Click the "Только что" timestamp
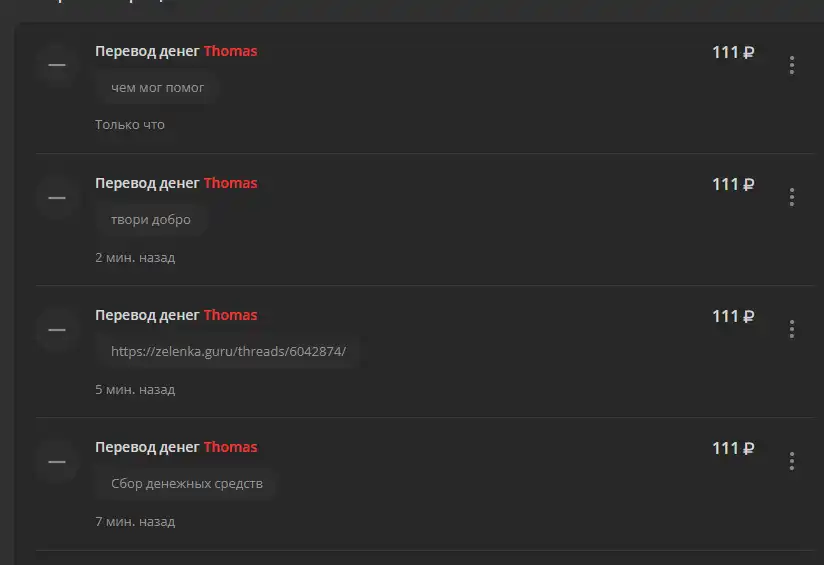 pyautogui.click(x=130, y=125)
